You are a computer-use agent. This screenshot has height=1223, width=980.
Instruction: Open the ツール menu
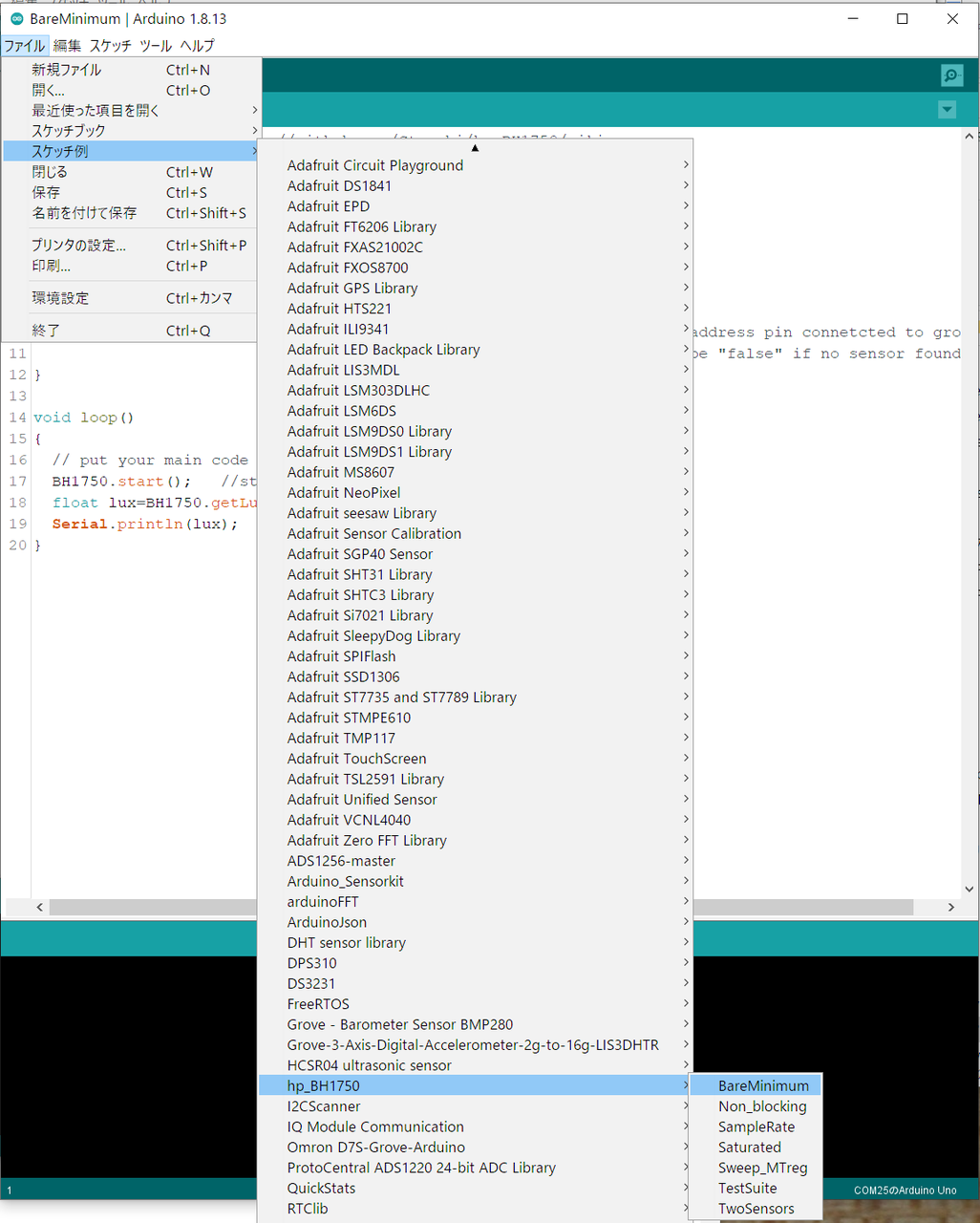156,45
